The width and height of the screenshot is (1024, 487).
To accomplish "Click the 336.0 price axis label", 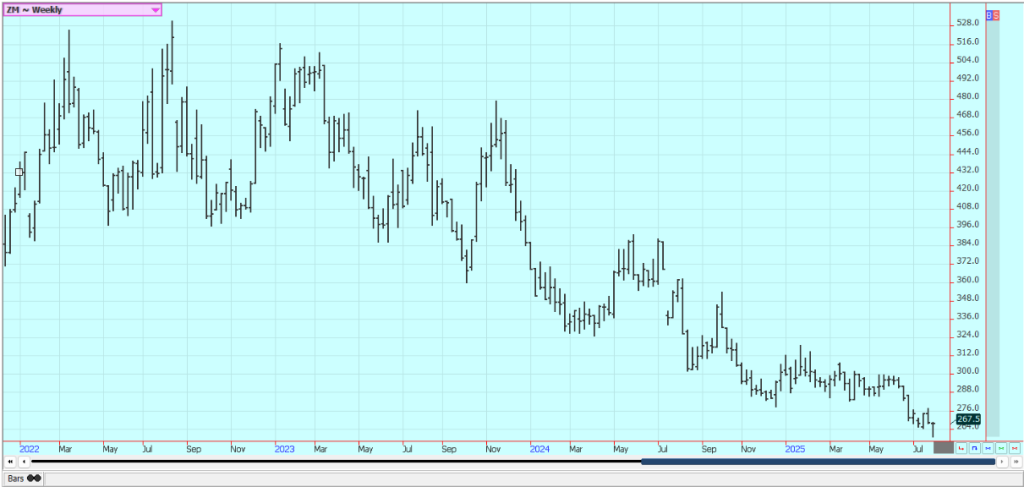I will click(x=968, y=316).
